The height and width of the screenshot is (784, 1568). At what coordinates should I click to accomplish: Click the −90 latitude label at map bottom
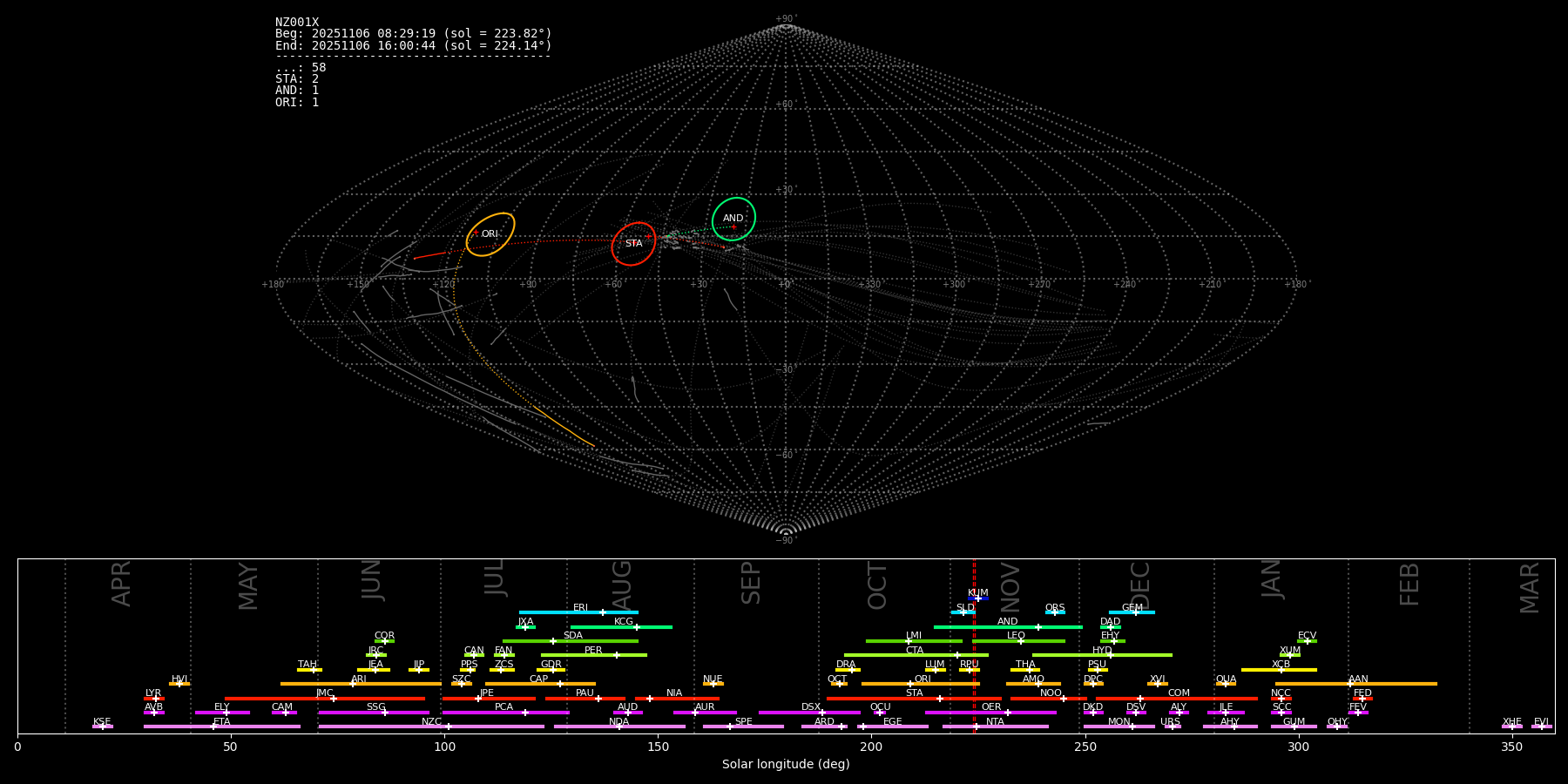pyautogui.click(x=786, y=540)
